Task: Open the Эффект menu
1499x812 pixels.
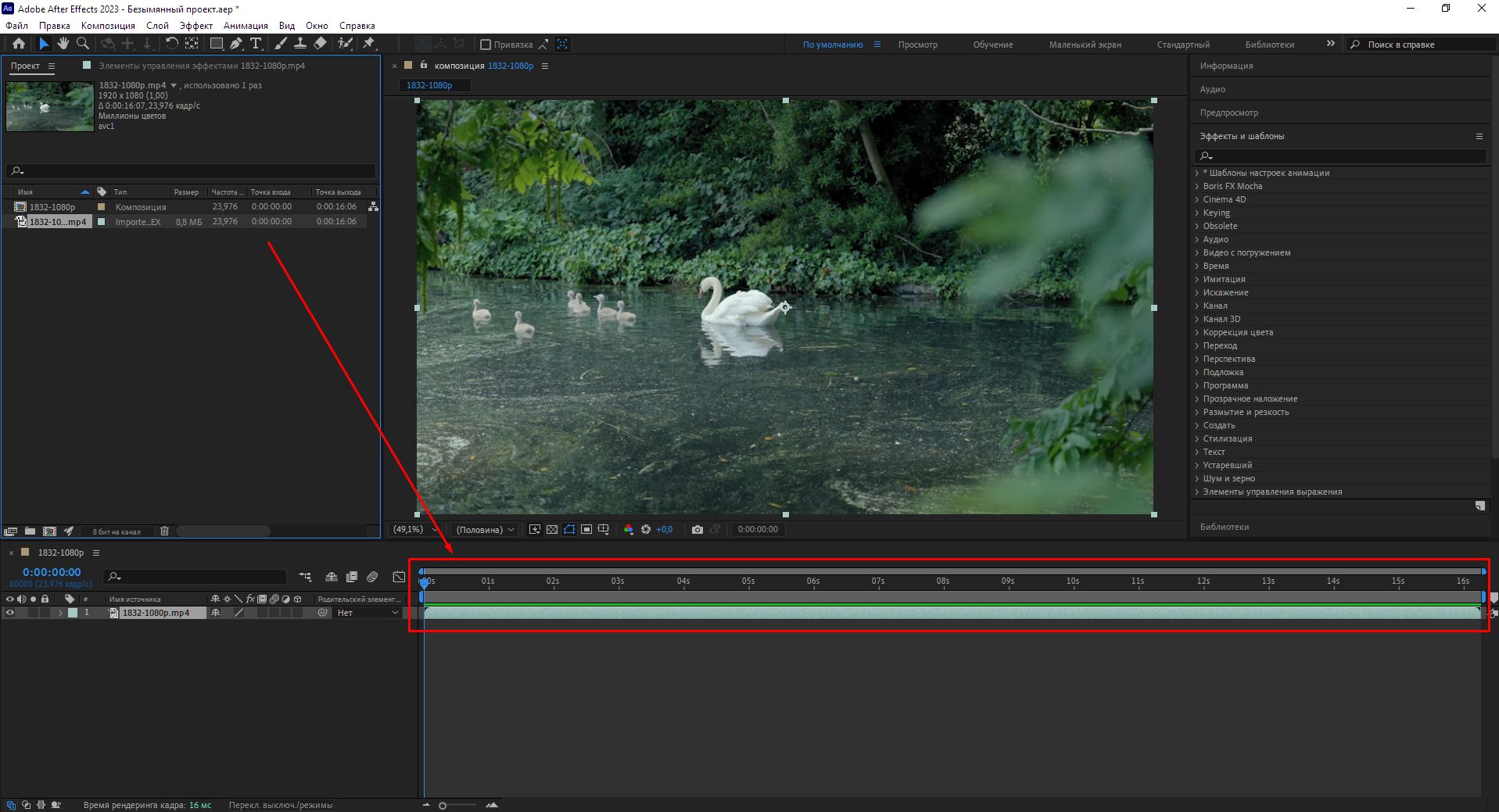Action: [x=195, y=26]
